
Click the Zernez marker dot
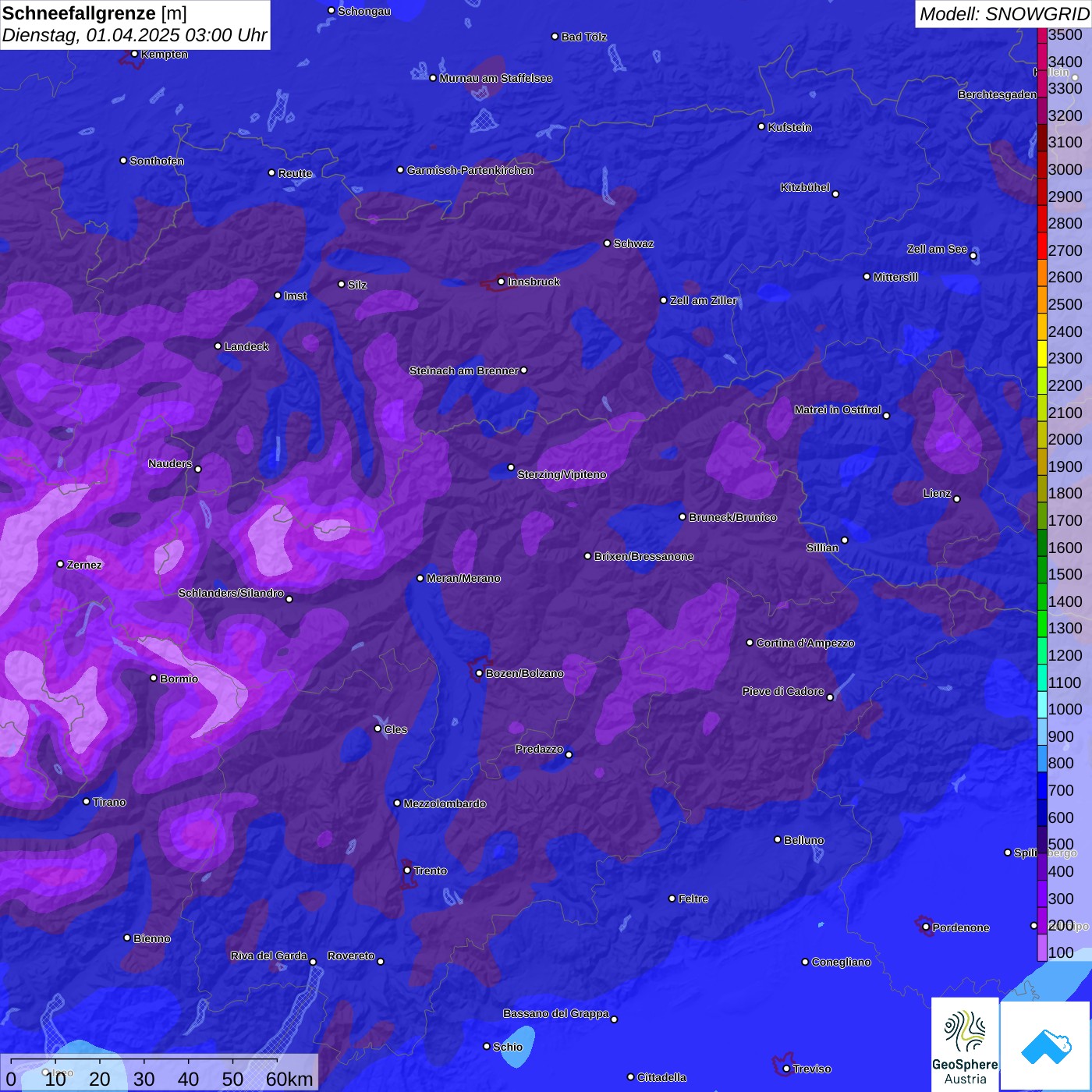coord(60,564)
